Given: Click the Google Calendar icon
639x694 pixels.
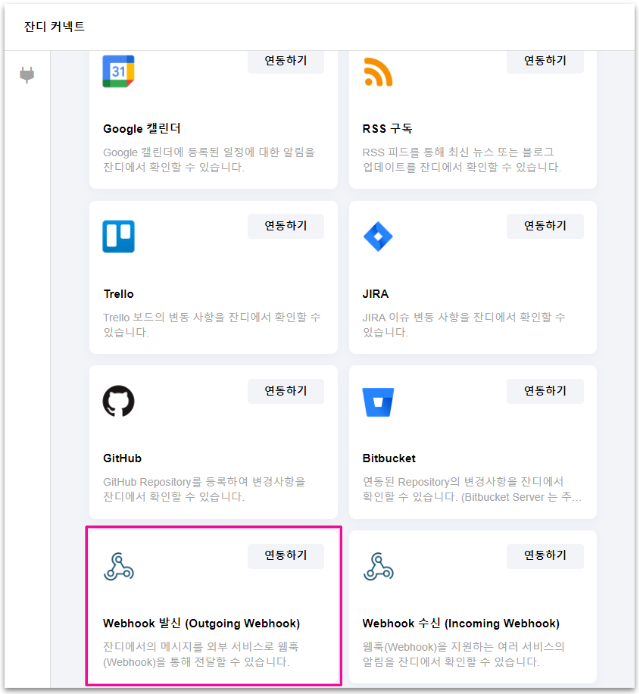Looking at the screenshot, I should 118,72.
